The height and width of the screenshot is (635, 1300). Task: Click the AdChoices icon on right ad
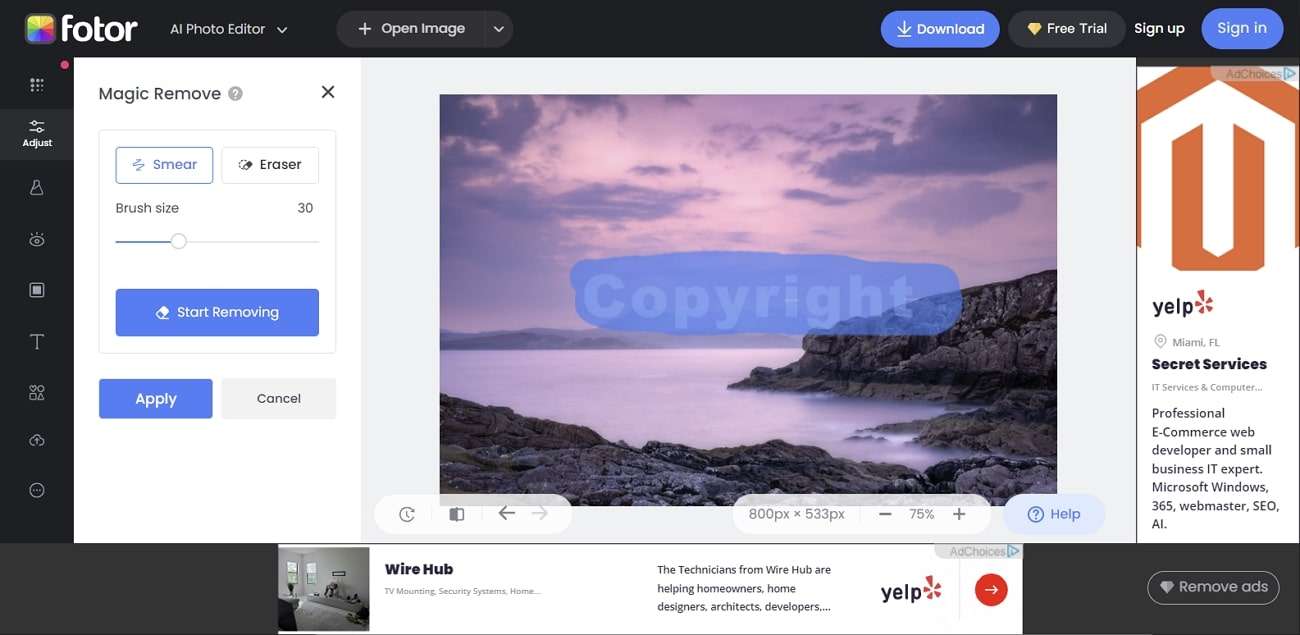pyautogui.click(x=1290, y=73)
